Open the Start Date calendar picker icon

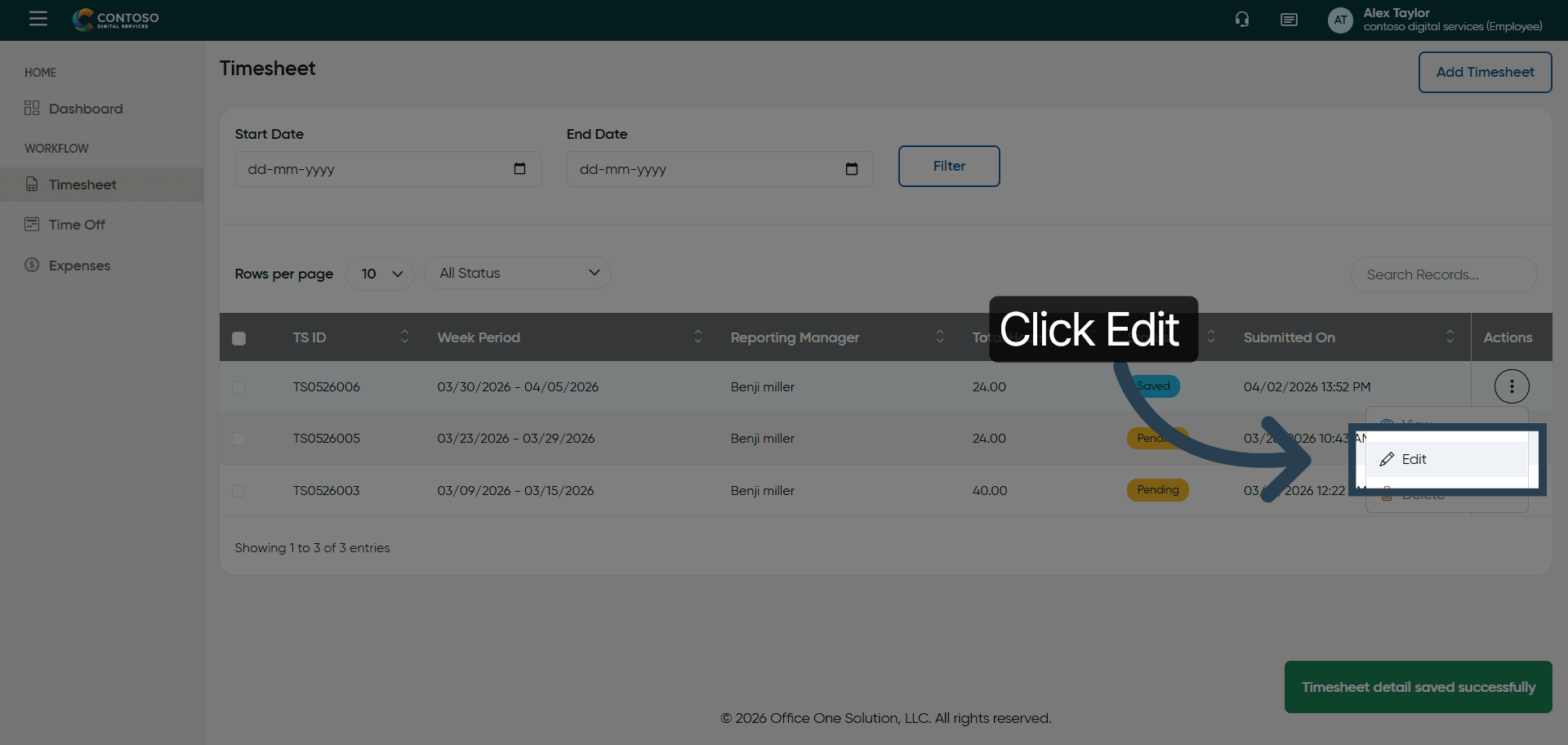coord(519,169)
